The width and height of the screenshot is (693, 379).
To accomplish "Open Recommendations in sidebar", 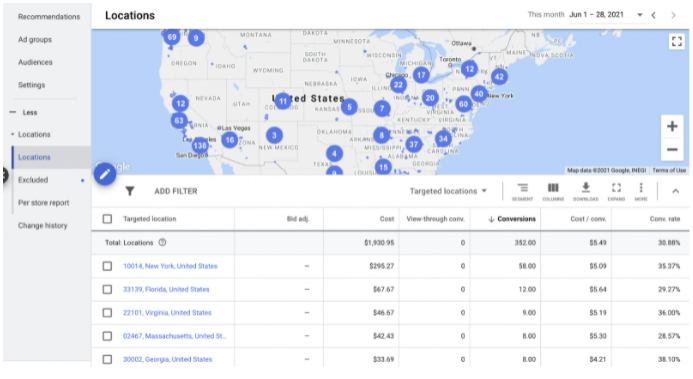I will [x=49, y=17].
